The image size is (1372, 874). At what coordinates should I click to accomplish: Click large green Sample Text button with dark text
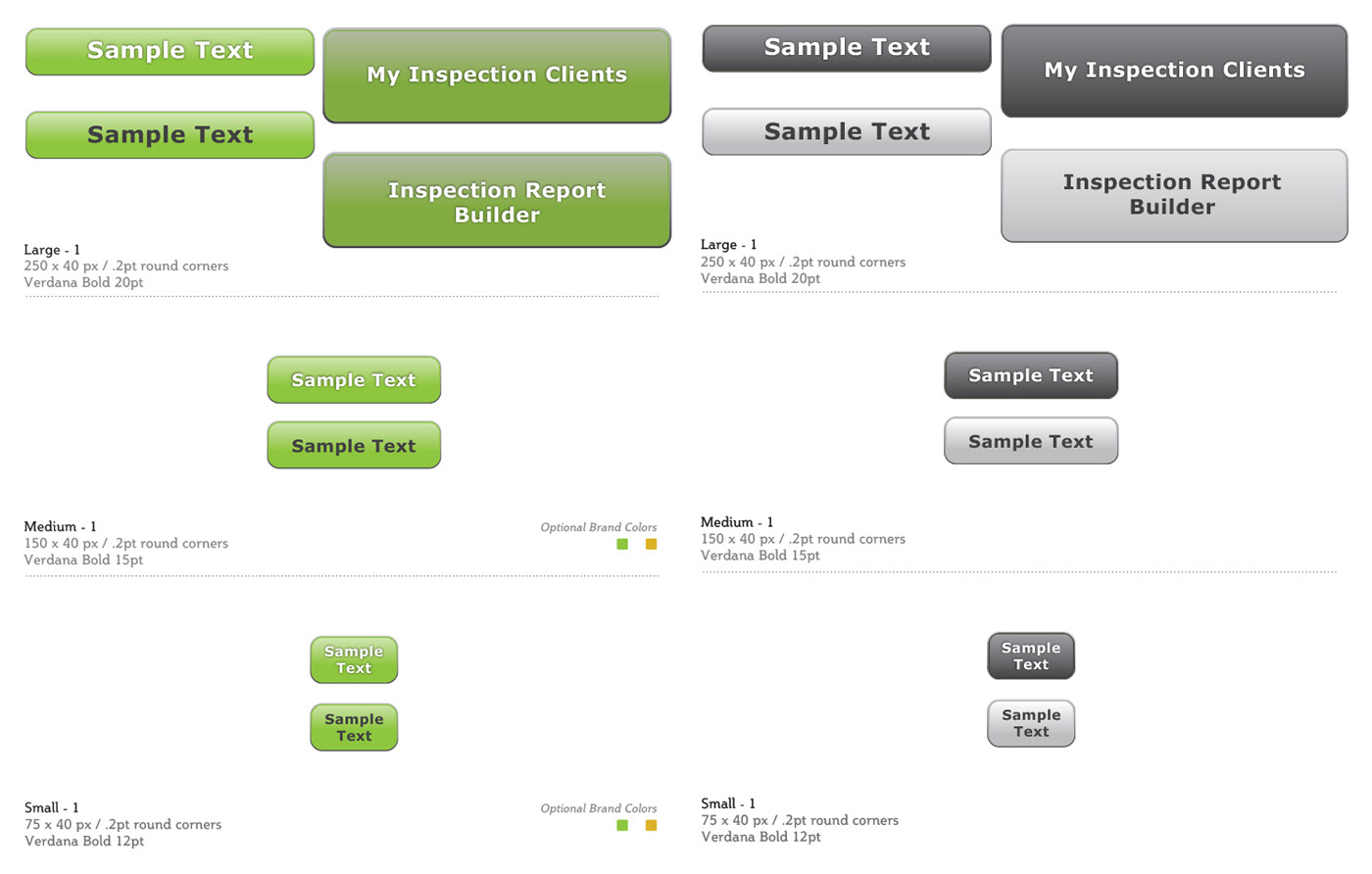pos(170,134)
